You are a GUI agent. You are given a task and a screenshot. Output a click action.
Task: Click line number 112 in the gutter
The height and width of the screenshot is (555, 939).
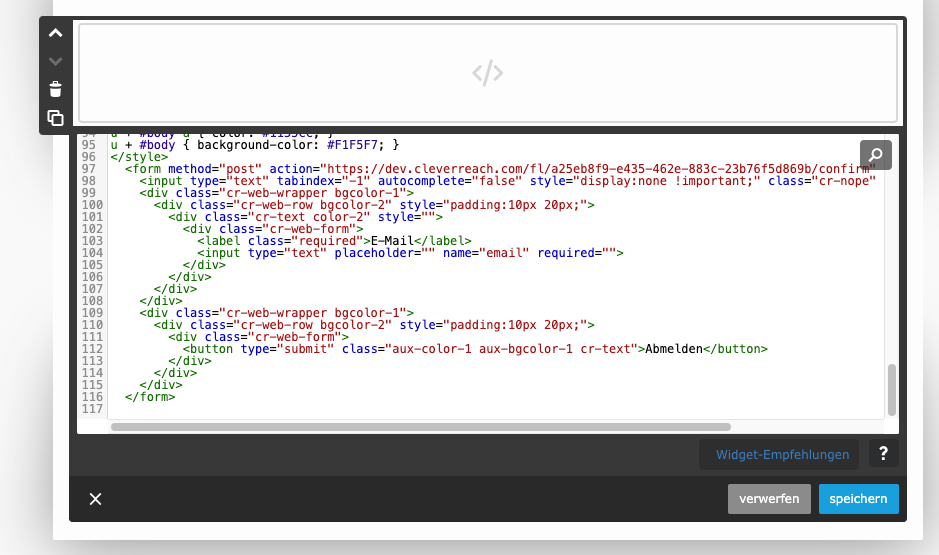coord(92,348)
